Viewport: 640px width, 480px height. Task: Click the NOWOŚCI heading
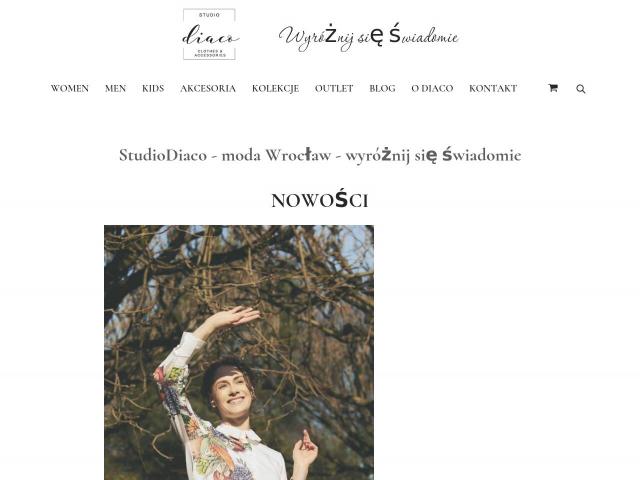320,200
